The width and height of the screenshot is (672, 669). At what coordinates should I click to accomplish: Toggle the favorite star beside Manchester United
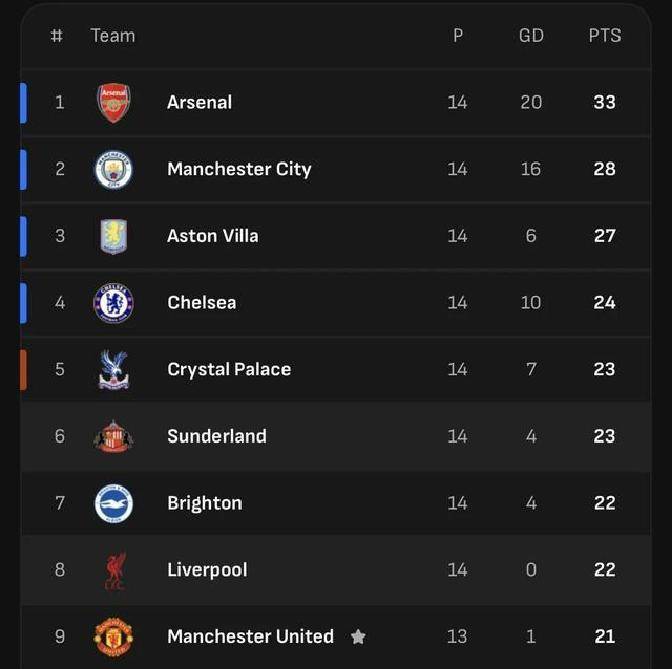(358, 637)
